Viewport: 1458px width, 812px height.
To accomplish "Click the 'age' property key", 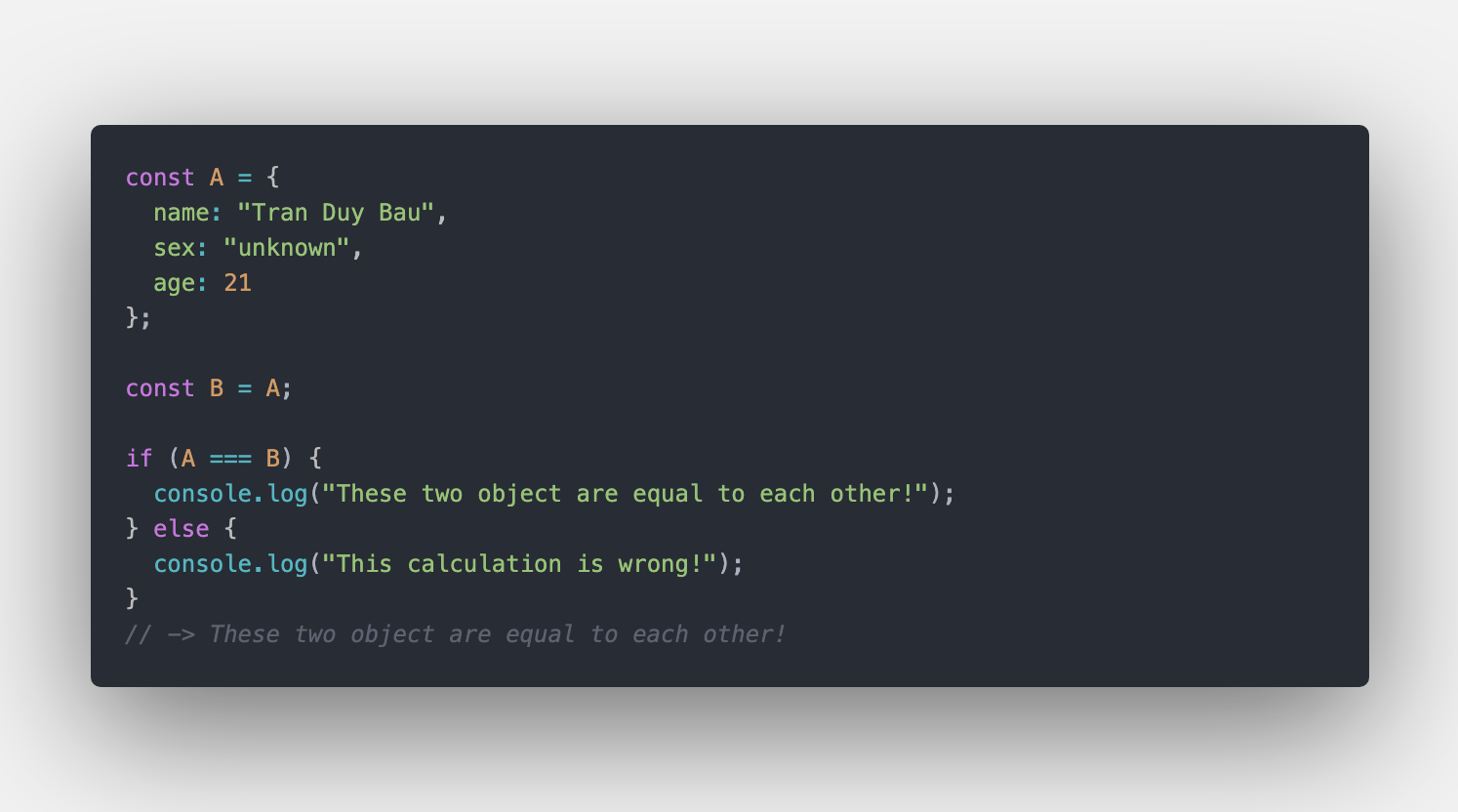I will click(176, 283).
